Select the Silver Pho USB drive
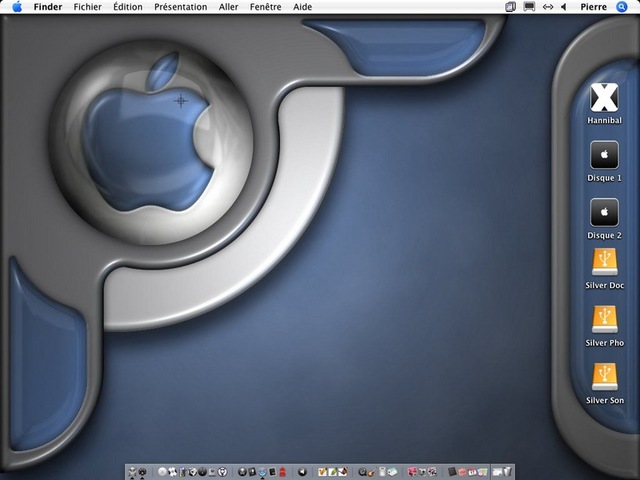Image resolution: width=640 pixels, height=480 pixels. pos(604,320)
